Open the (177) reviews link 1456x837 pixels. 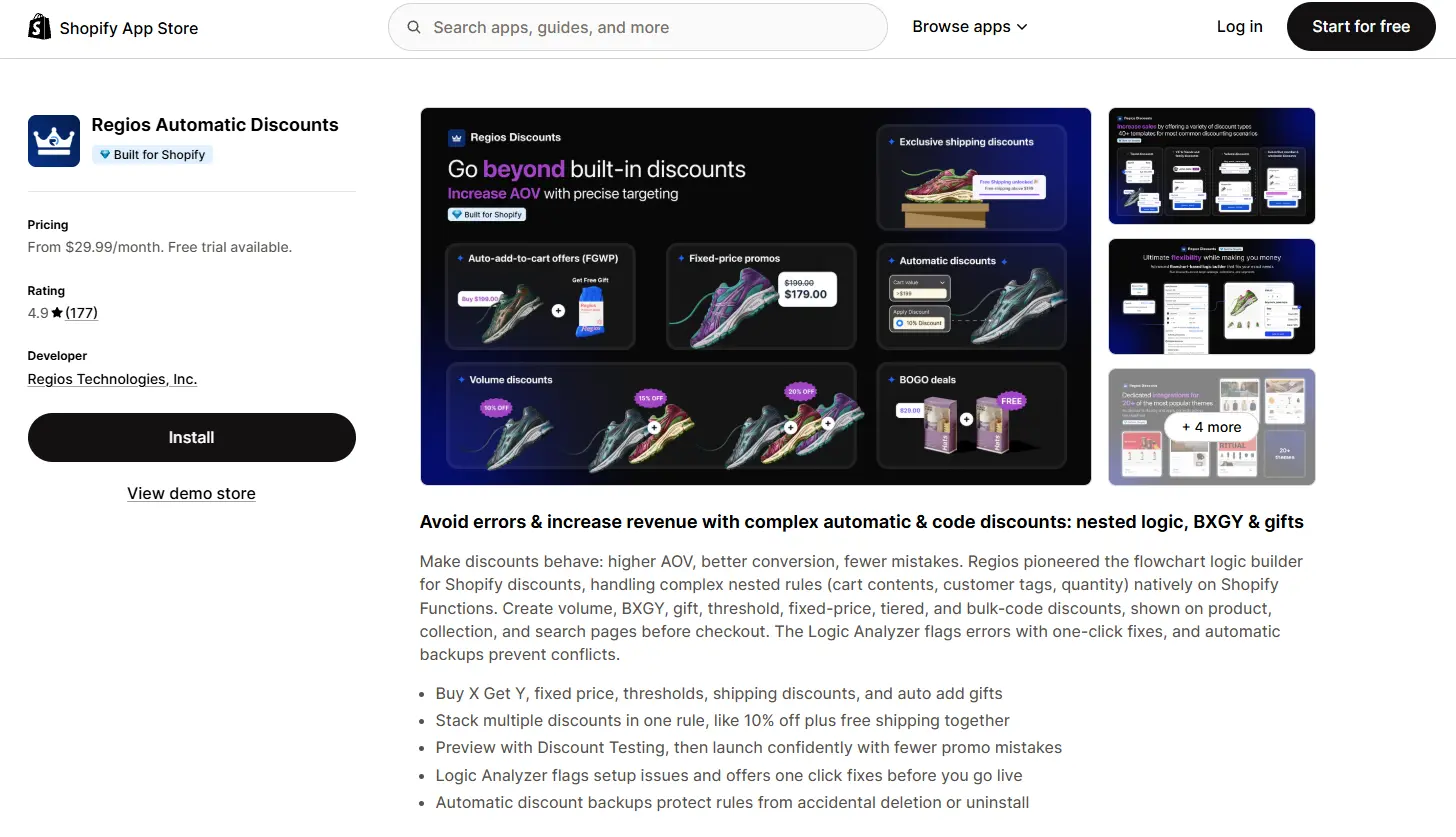click(82, 313)
